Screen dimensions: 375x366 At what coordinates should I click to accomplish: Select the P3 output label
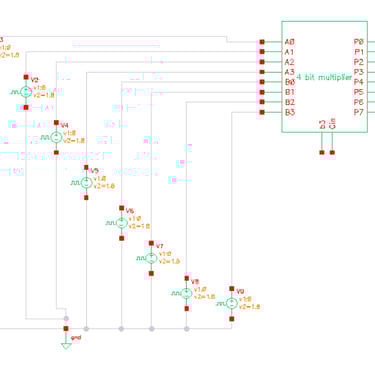pyautogui.click(x=358, y=72)
